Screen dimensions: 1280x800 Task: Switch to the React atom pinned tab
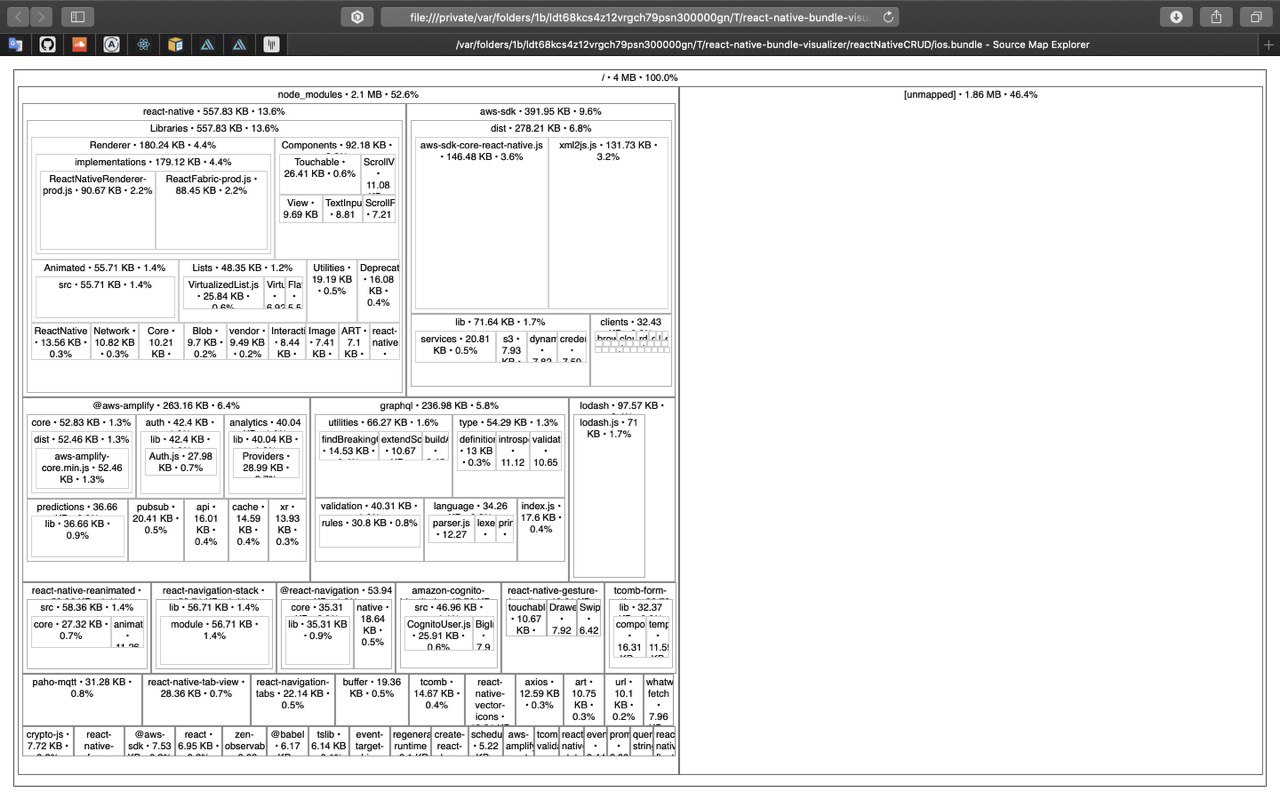click(x=144, y=44)
